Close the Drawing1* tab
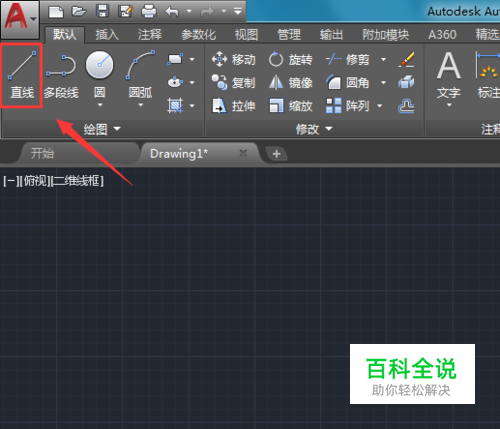500x429 pixels. pyautogui.click(x=243, y=153)
